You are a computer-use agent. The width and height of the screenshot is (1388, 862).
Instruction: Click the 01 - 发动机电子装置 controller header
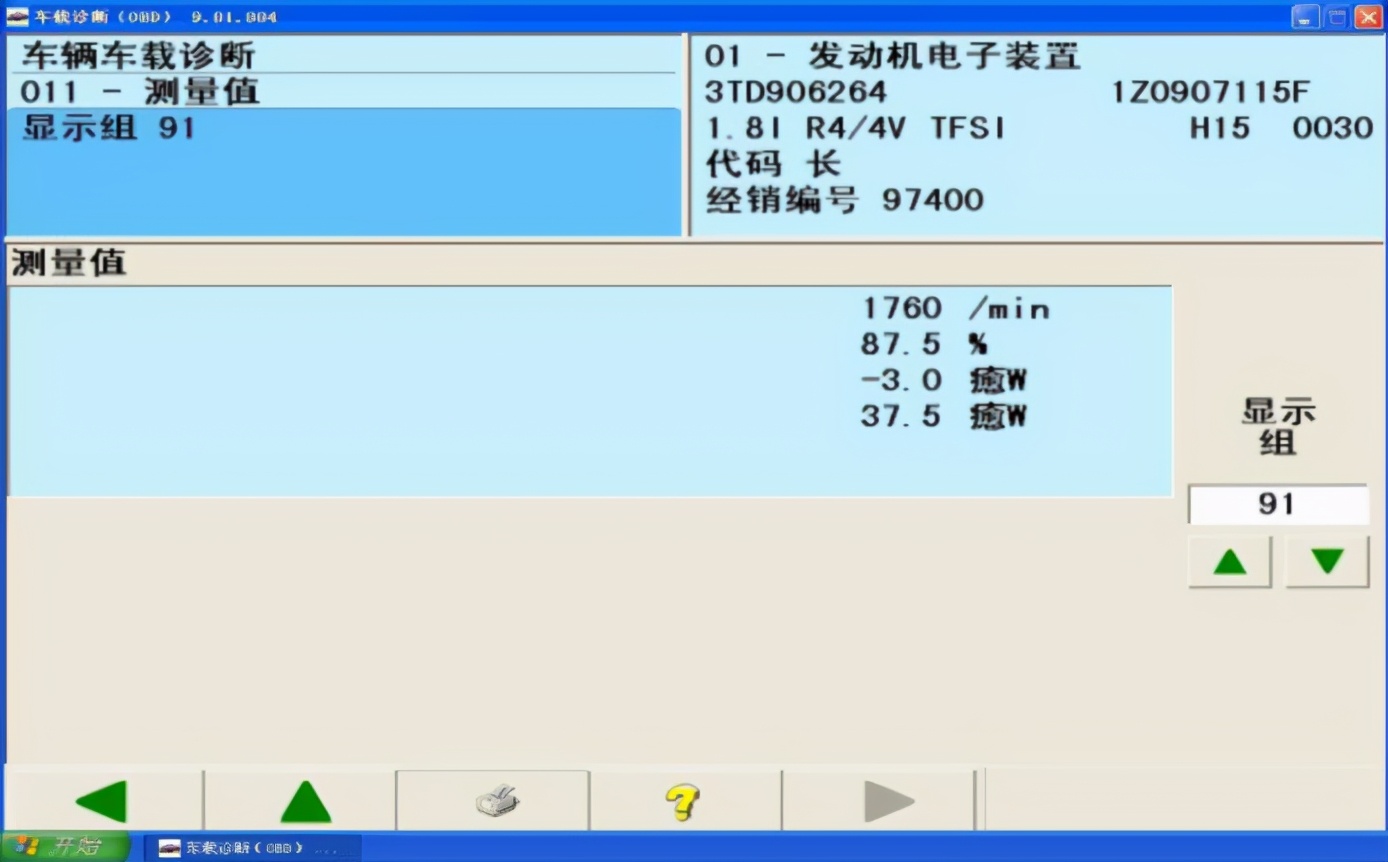[890, 57]
